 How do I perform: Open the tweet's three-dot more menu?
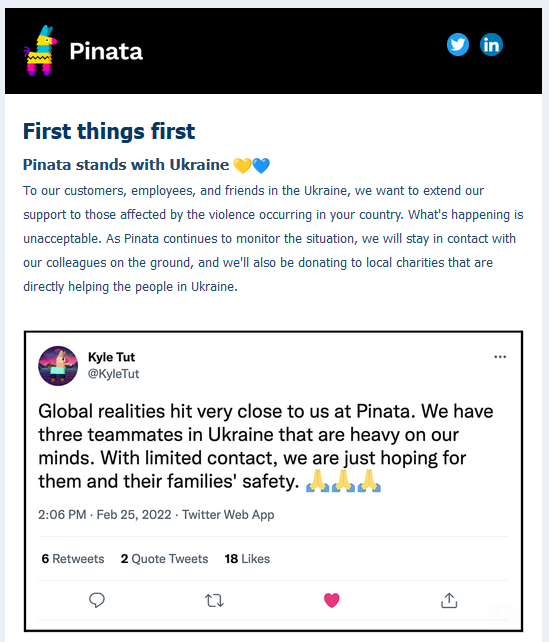[x=500, y=357]
